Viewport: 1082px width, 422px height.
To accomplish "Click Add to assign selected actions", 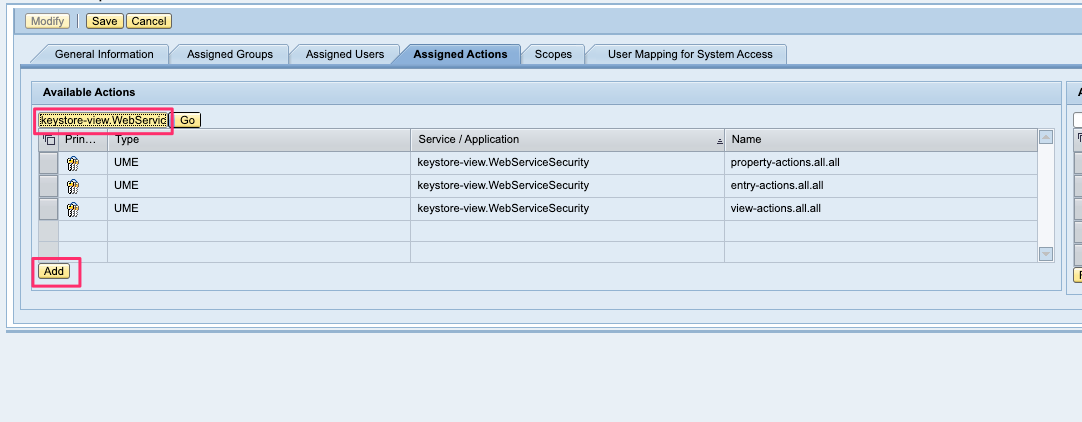I will tap(54, 271).
